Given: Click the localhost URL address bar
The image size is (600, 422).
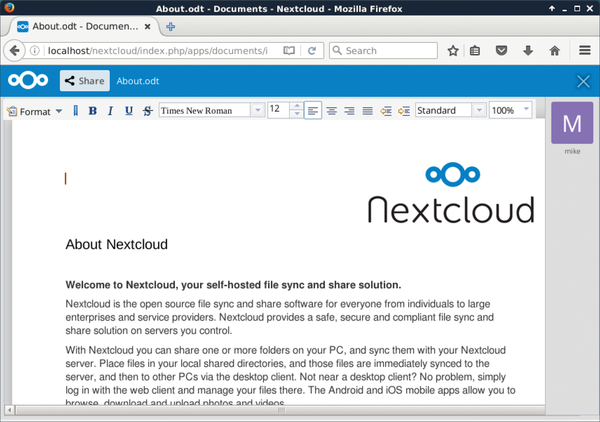Looking at the screenshot, I should tap(158, 51).
